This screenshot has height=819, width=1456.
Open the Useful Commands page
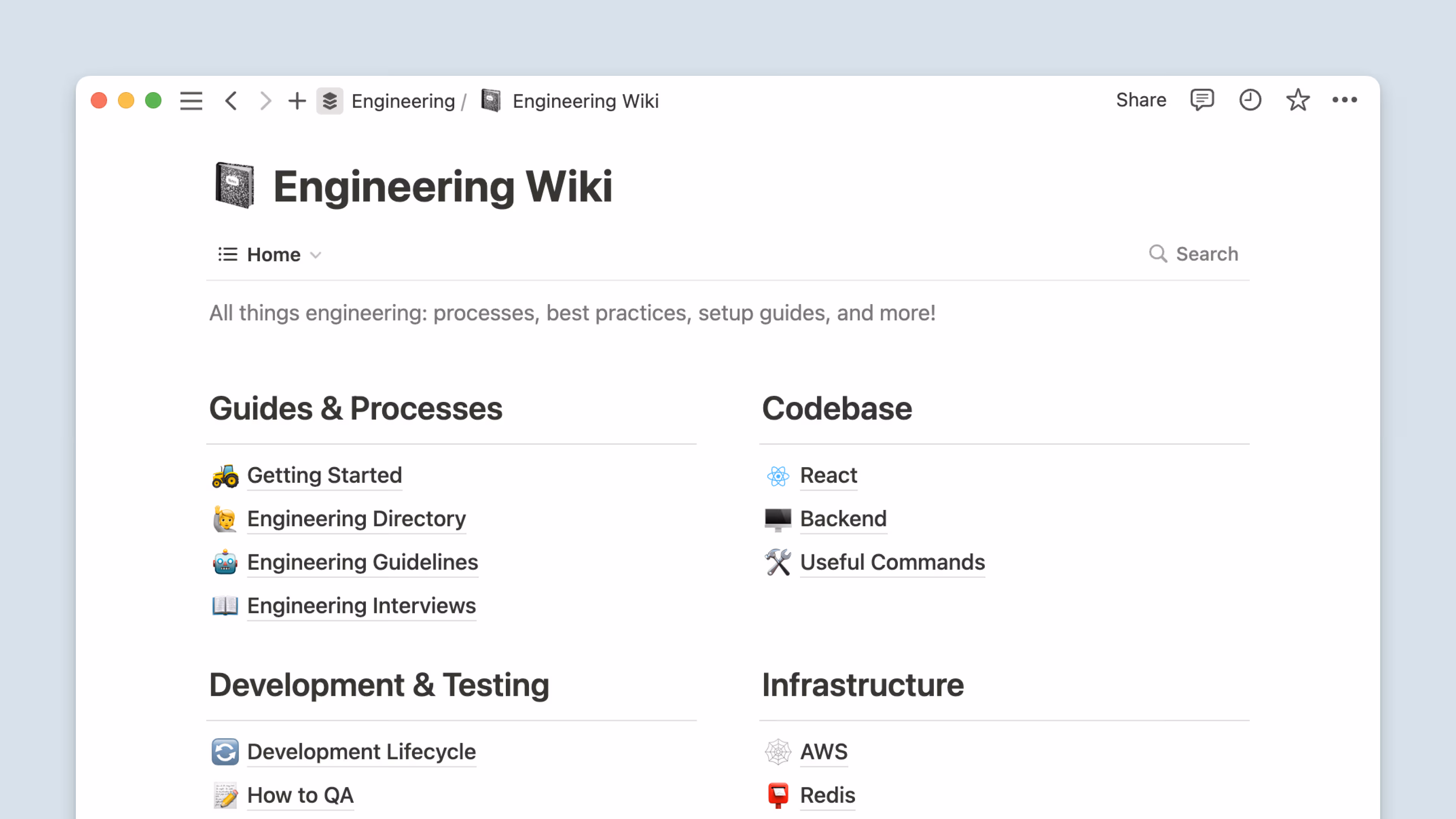tap(892, 562)
